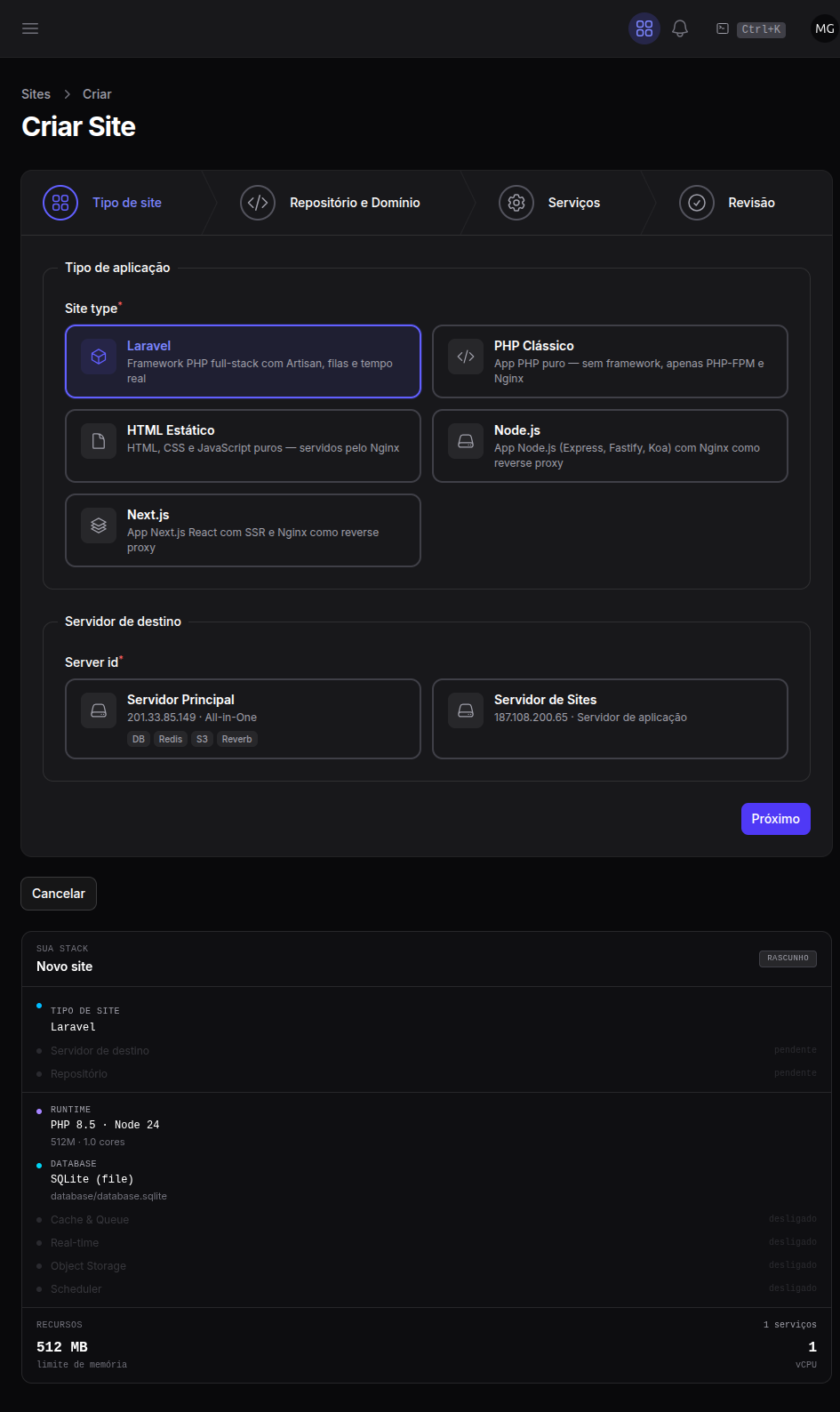
Task: Click the Criar breadcrumb item
Action: click(97, 94)
